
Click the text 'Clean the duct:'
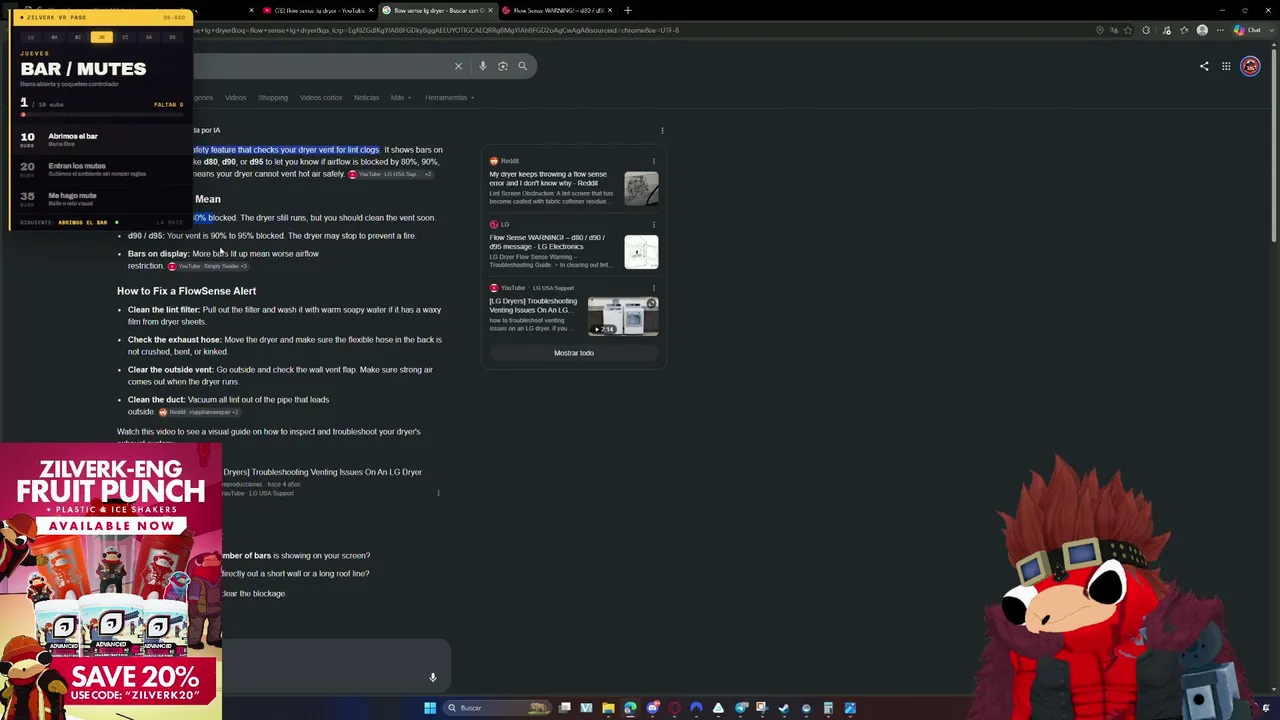click(x=156, y=400)
